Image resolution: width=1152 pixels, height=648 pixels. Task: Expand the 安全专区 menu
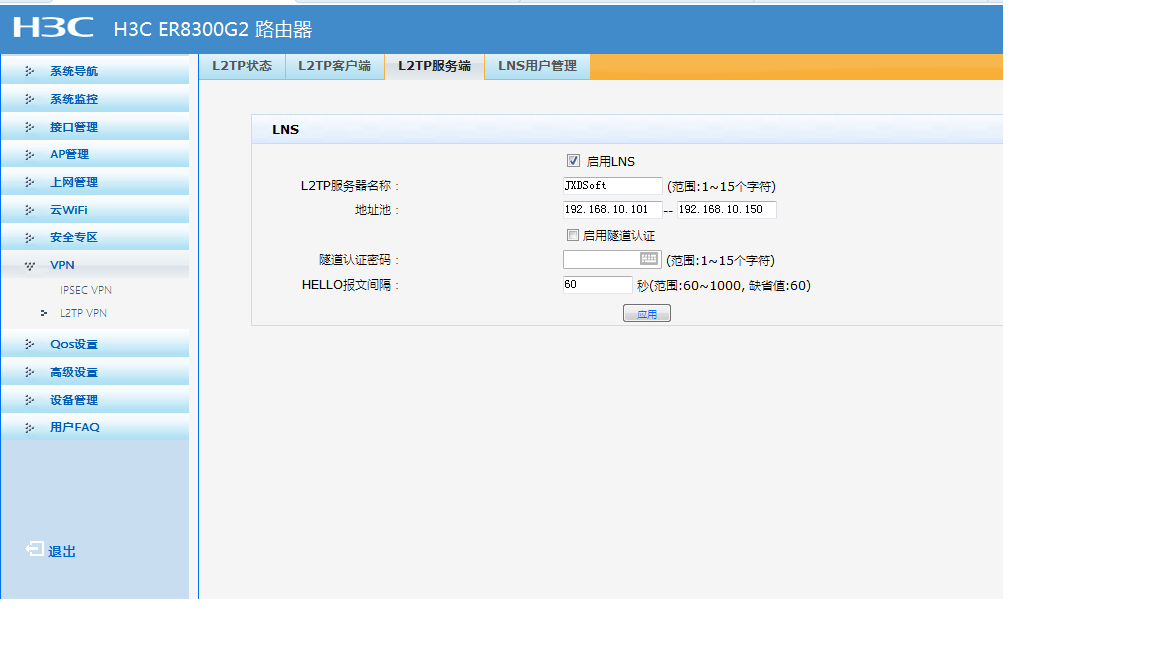click(x=95, y=237)
